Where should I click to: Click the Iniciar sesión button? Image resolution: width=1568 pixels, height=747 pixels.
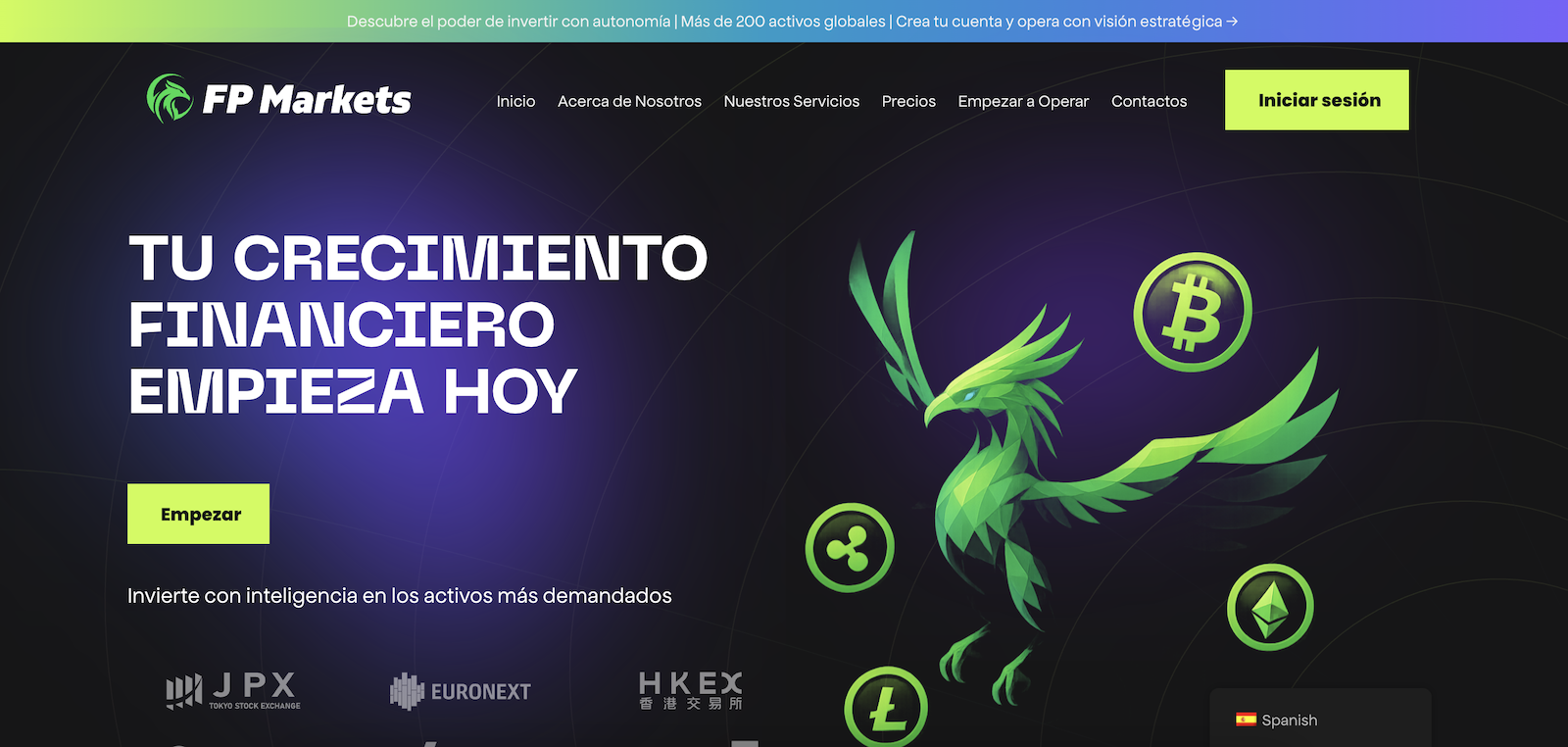click(1316, 100)
